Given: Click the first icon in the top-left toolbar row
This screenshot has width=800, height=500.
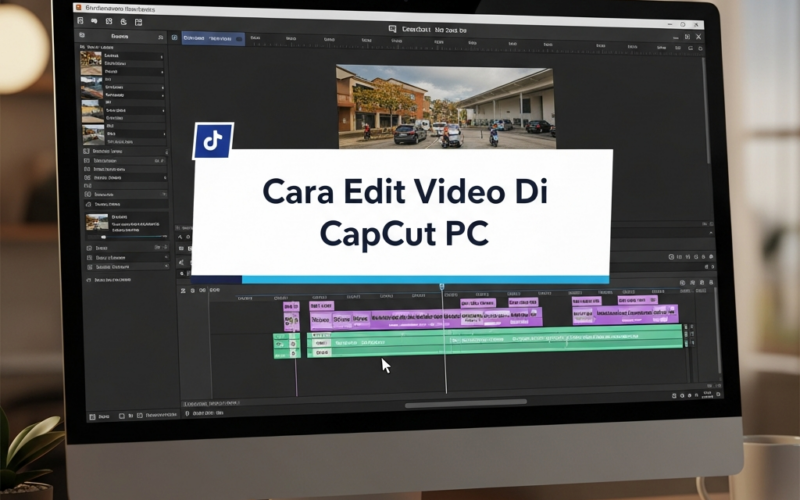Looking at the screenshot, I should (80, 21).
